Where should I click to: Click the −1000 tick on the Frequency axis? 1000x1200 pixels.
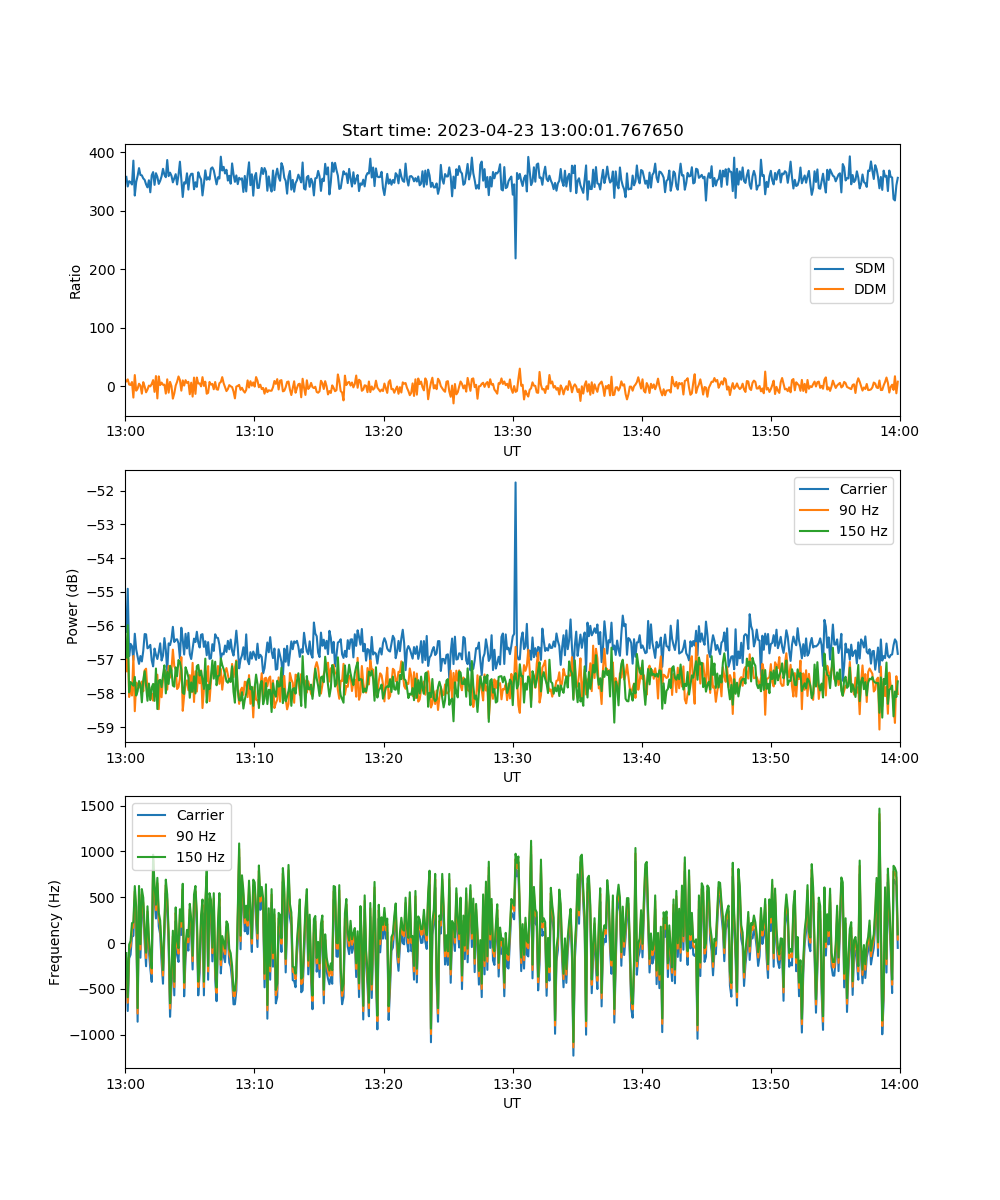(x=95, y=1035)
